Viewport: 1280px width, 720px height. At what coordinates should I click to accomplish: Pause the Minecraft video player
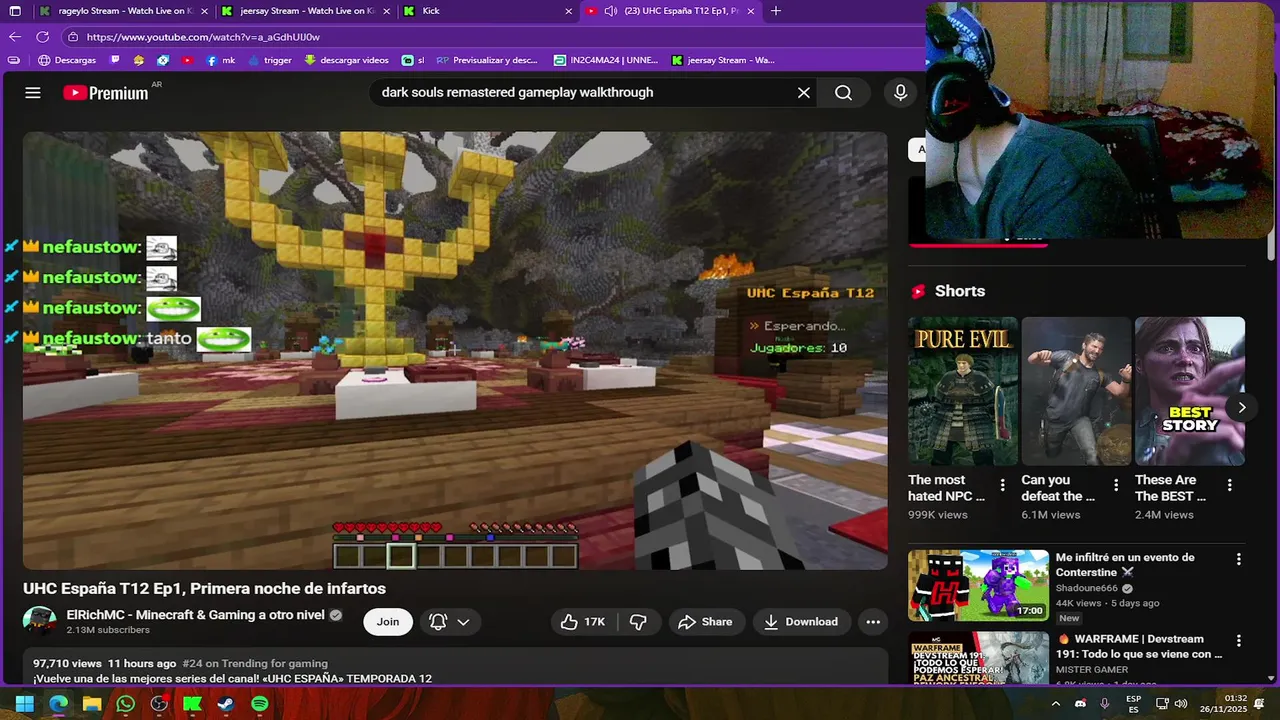point(455,351)
